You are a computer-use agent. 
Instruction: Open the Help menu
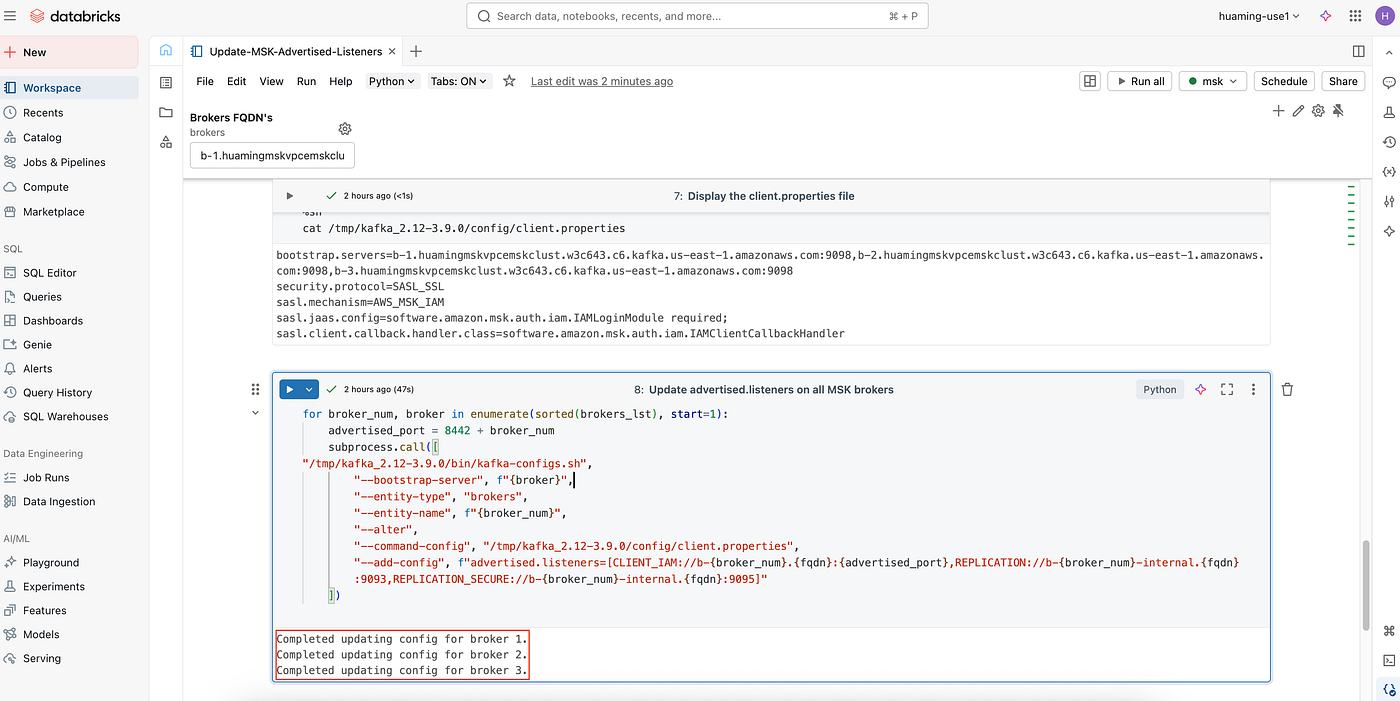point(341,81)
